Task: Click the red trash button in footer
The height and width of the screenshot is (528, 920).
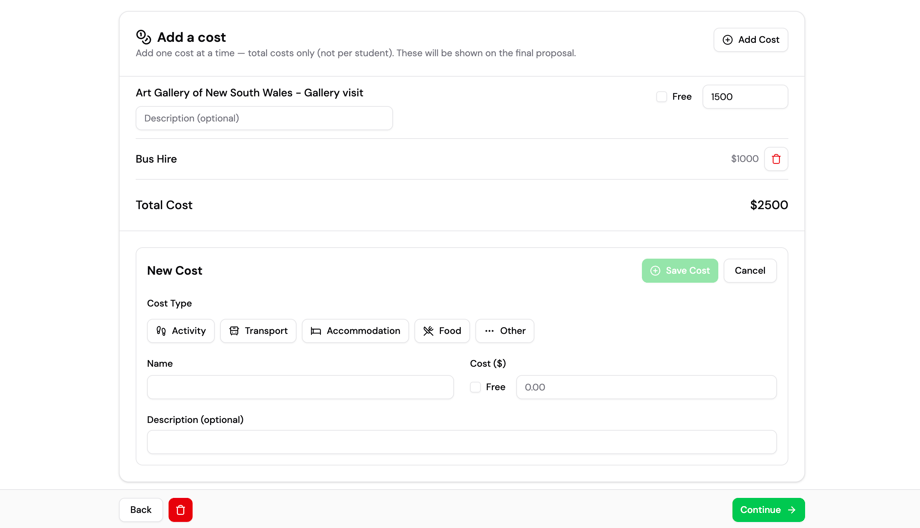Action: point(180,510)
